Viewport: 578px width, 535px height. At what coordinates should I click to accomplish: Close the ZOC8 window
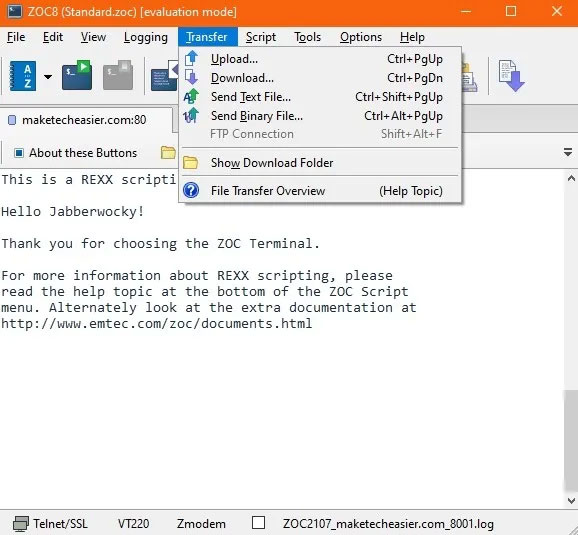click(x=557, y=11)
